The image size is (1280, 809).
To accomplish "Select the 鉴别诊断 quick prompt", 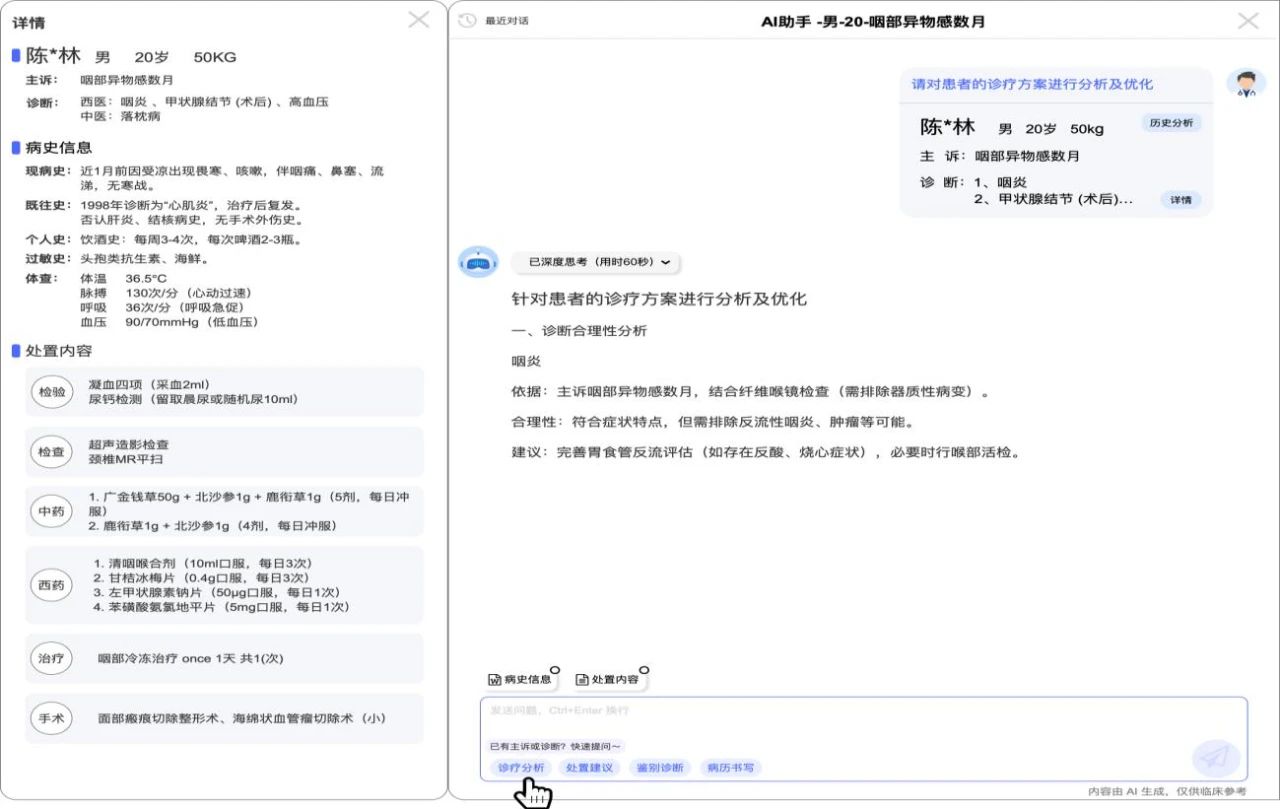I will click(x=661, y=767).
